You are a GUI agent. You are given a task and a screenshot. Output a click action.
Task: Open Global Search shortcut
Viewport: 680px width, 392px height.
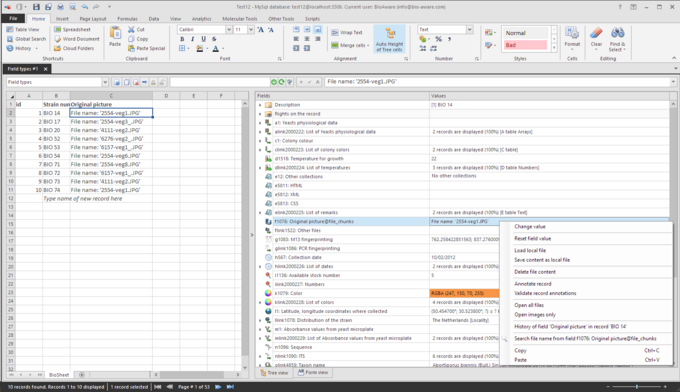26,39
